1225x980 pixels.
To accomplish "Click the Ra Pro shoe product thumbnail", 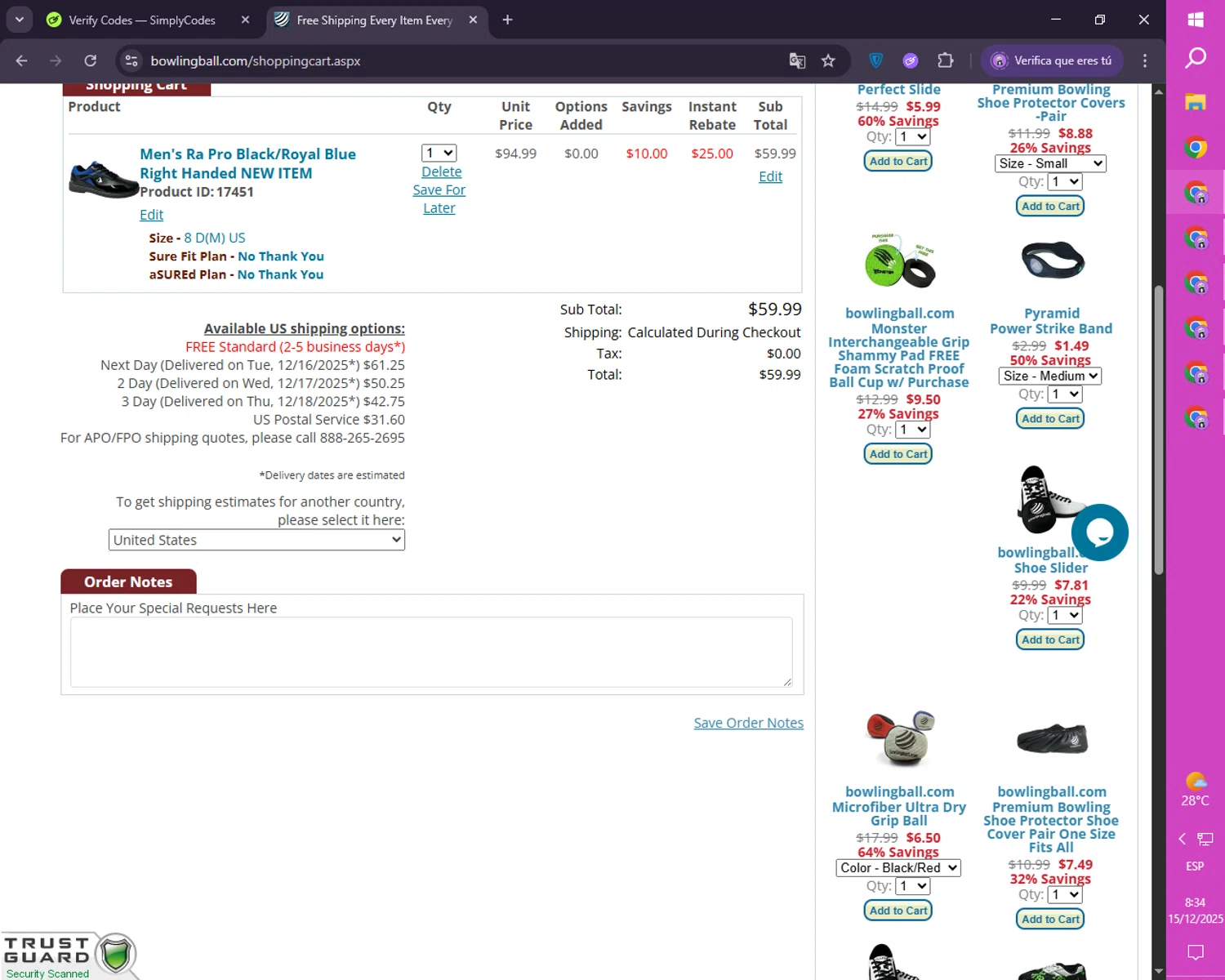I will coord(102,179).
